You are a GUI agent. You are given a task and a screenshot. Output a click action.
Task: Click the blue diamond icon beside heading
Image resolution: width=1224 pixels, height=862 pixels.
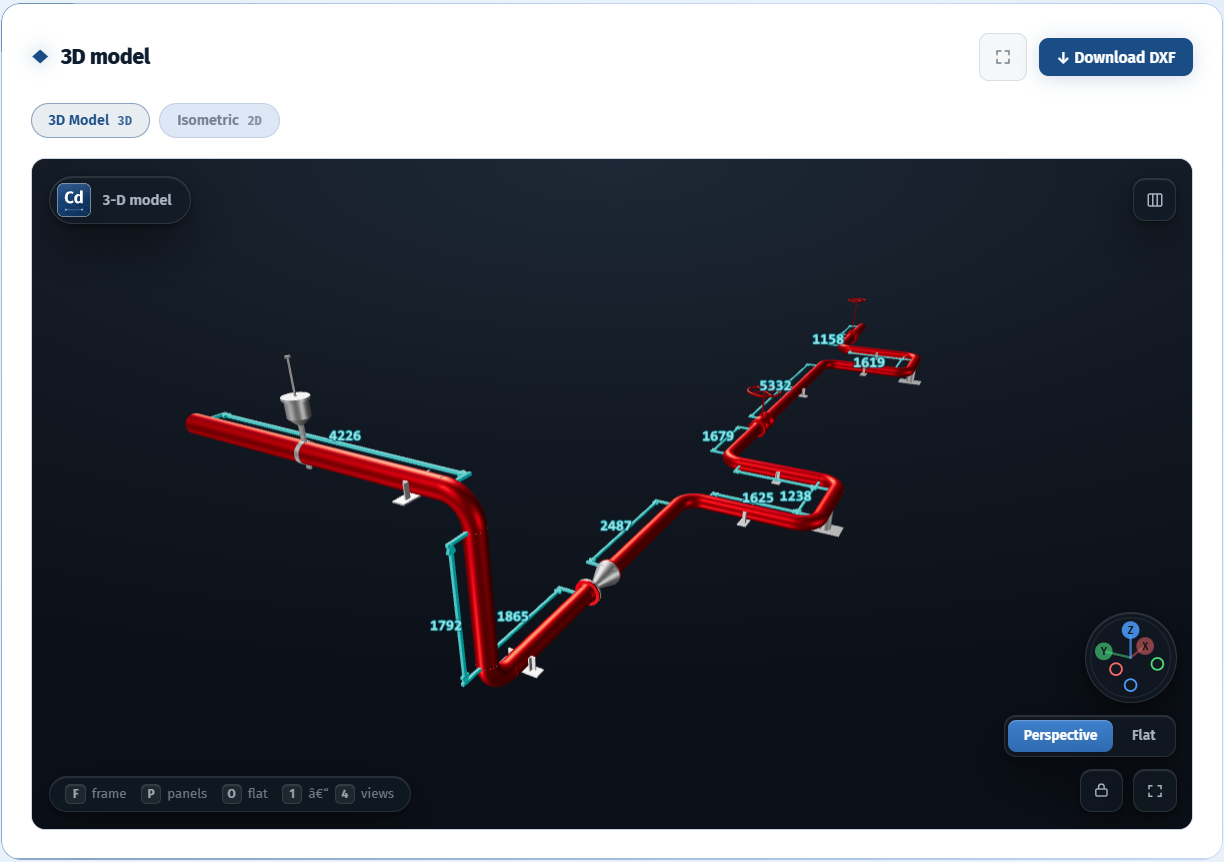(x=40, y=56)
